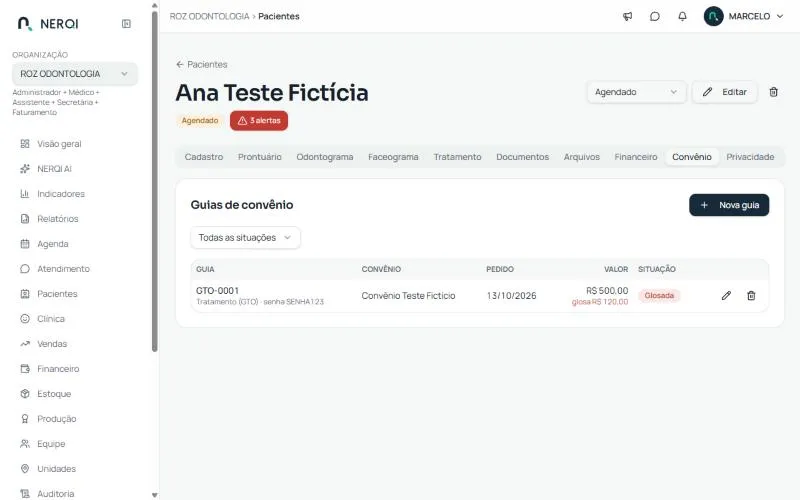Image resolution: width=800 pixels, height=500 pixels.
Task: Open the 3 alertas badge
Action: coord(259,120)
